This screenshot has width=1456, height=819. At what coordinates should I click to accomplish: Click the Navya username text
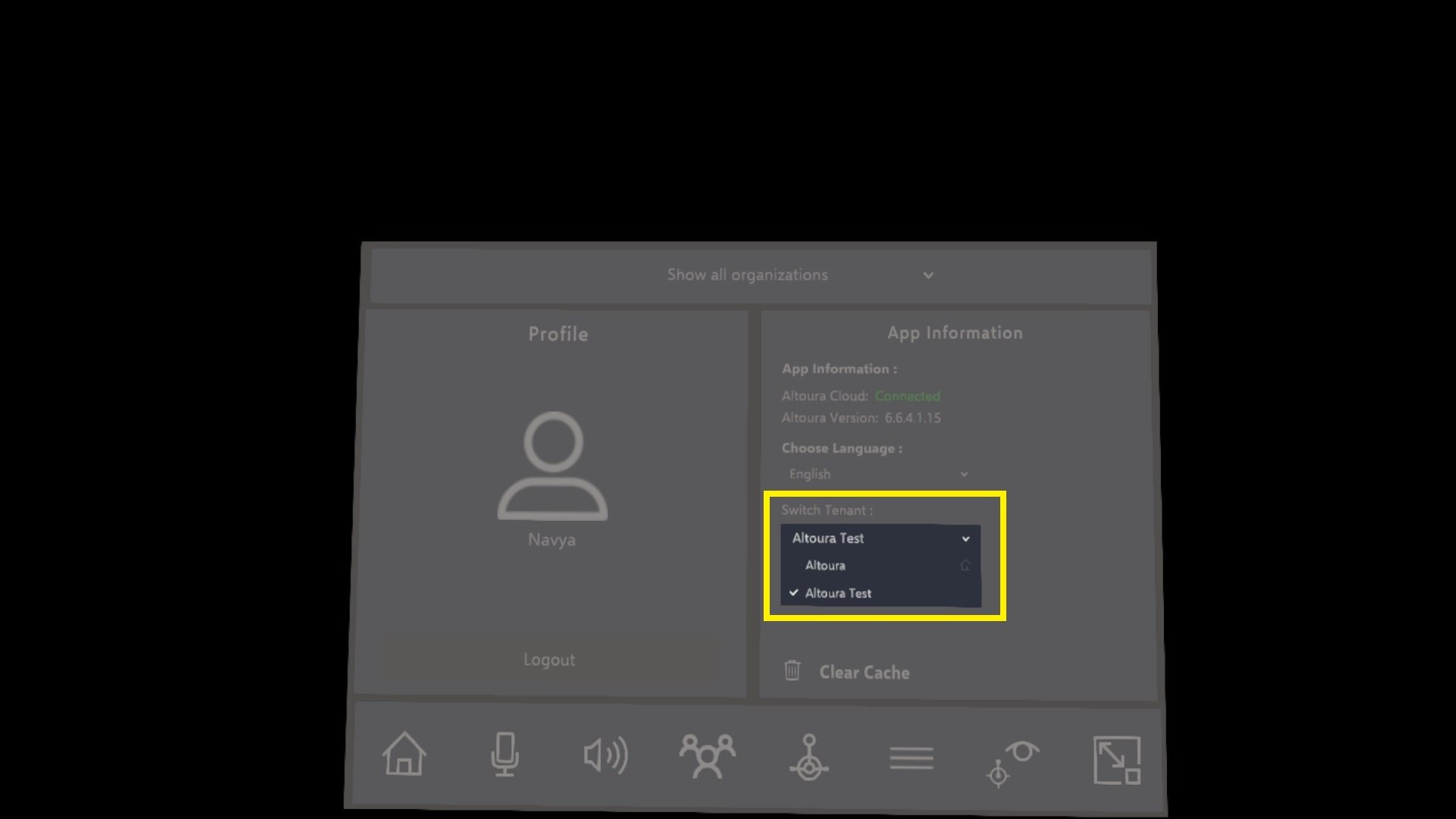pos(552,540)
